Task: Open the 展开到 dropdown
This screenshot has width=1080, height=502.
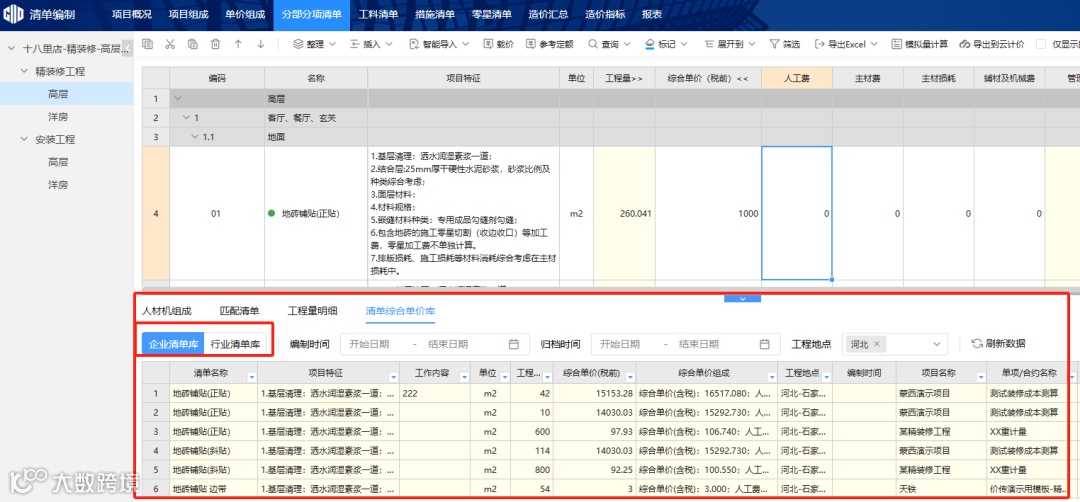Action: 730,44
